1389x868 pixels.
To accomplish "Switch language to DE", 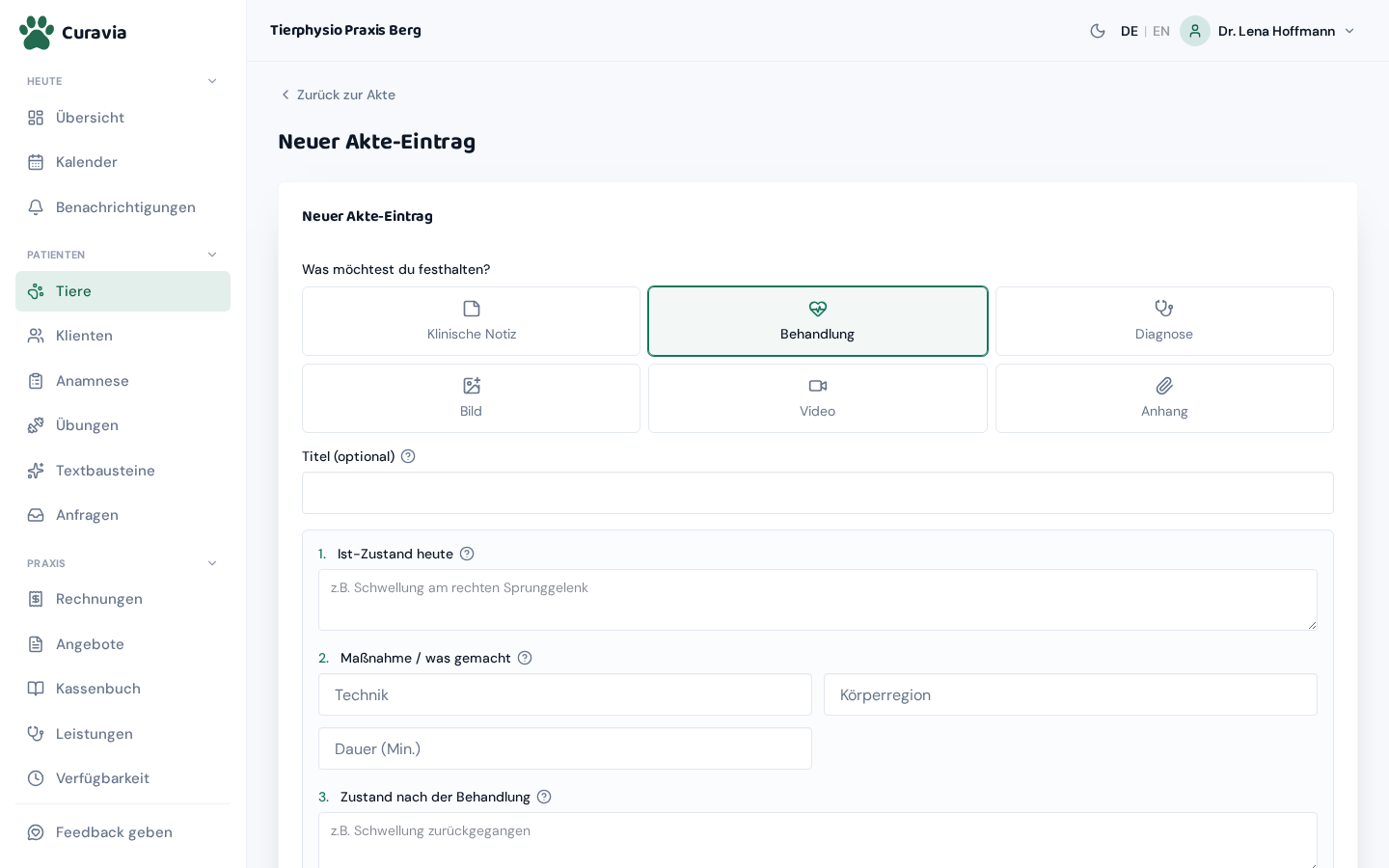I will click(x=1130, y=31).
